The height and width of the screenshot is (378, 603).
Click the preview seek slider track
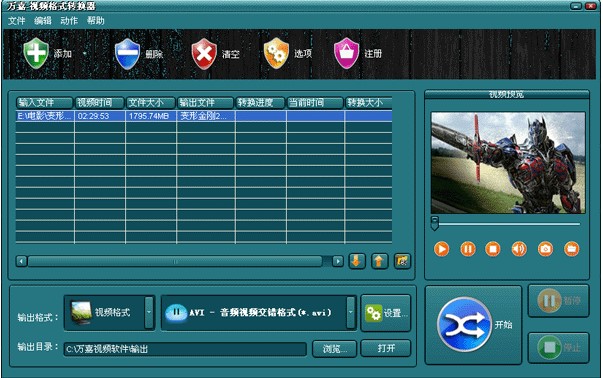pos(509,223)
